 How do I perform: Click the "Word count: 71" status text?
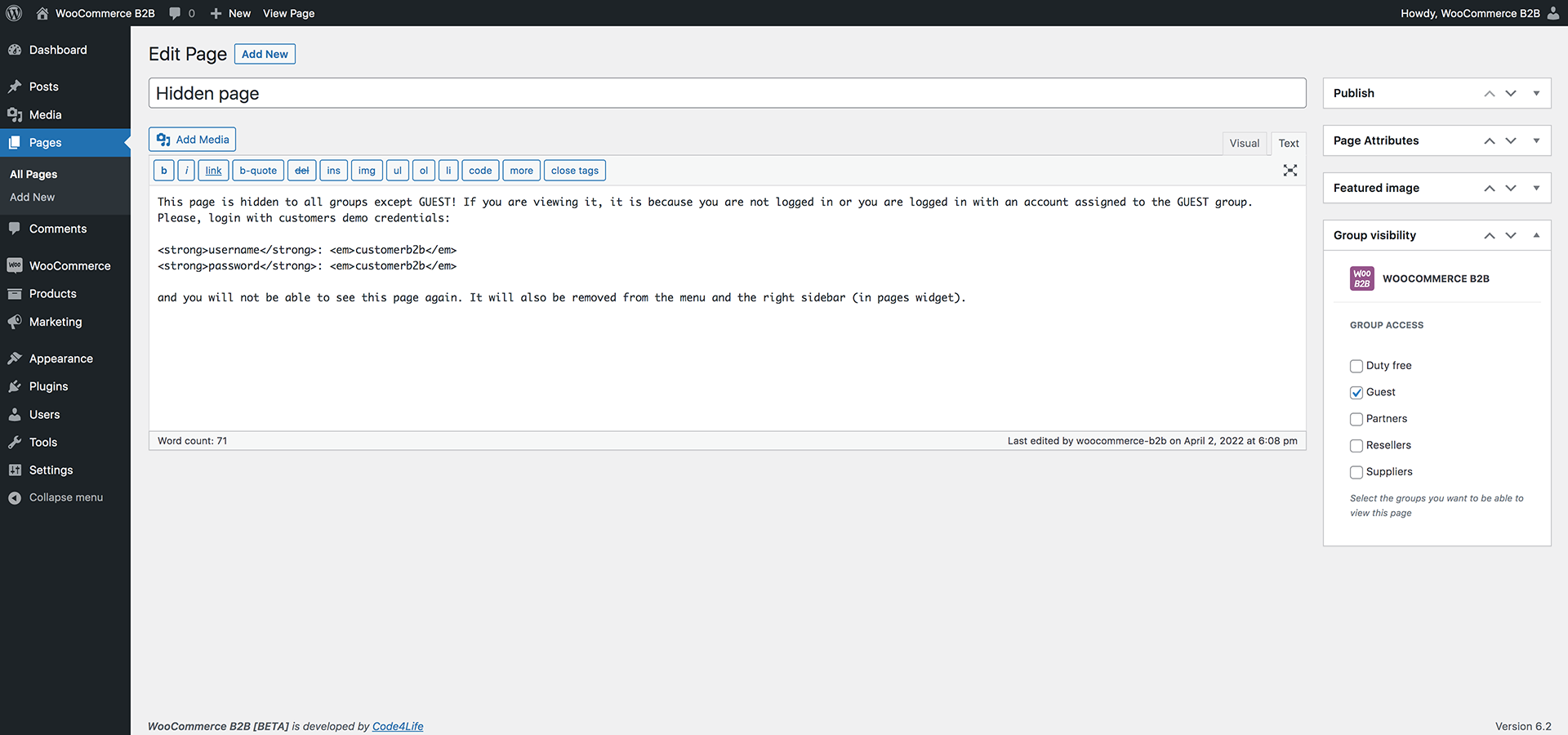pyautogui.click(x=193, y=441)
